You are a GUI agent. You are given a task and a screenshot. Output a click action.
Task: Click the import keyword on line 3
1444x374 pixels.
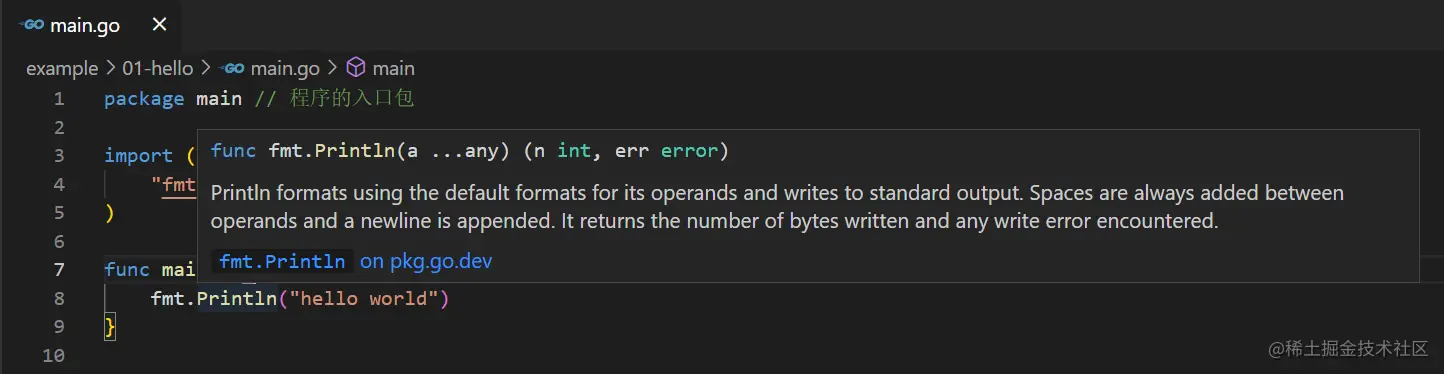[x=138, y=155]
